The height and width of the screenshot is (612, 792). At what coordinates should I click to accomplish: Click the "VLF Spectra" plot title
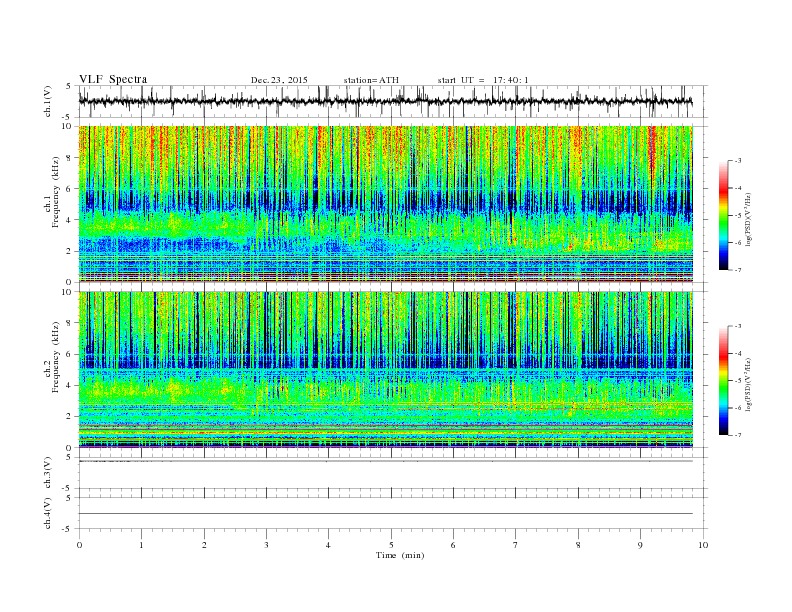113,79
